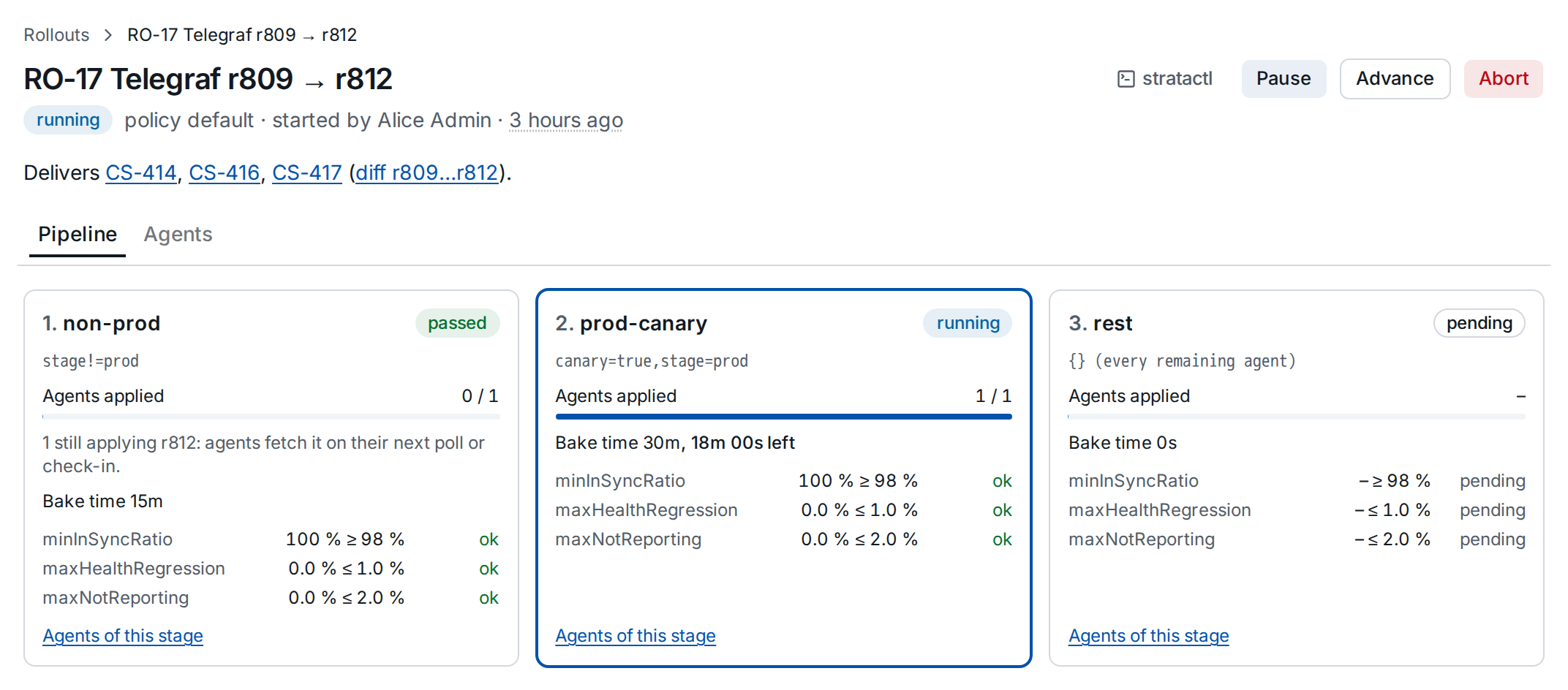Screen dimensions: 1568x690
Task: Advance the rollout to next stage
Action: point(1395,79)
